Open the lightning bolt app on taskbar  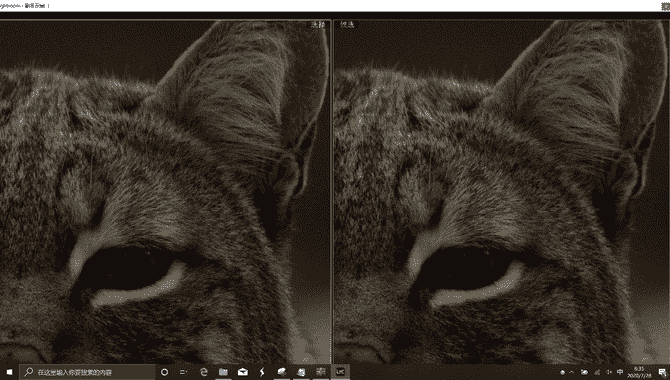262,372
